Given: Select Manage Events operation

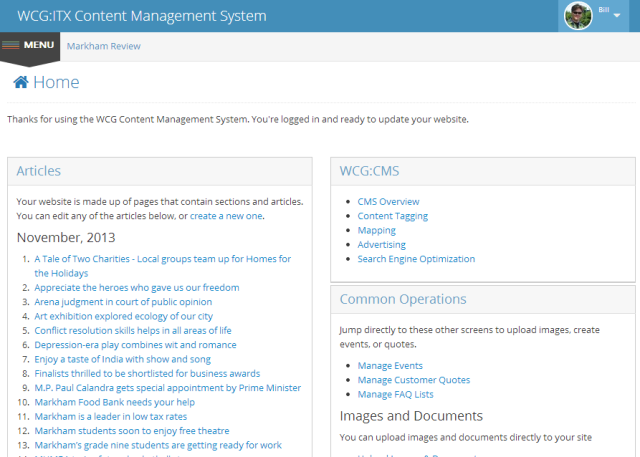Looking at the screenshot, I should pos(390,366).
